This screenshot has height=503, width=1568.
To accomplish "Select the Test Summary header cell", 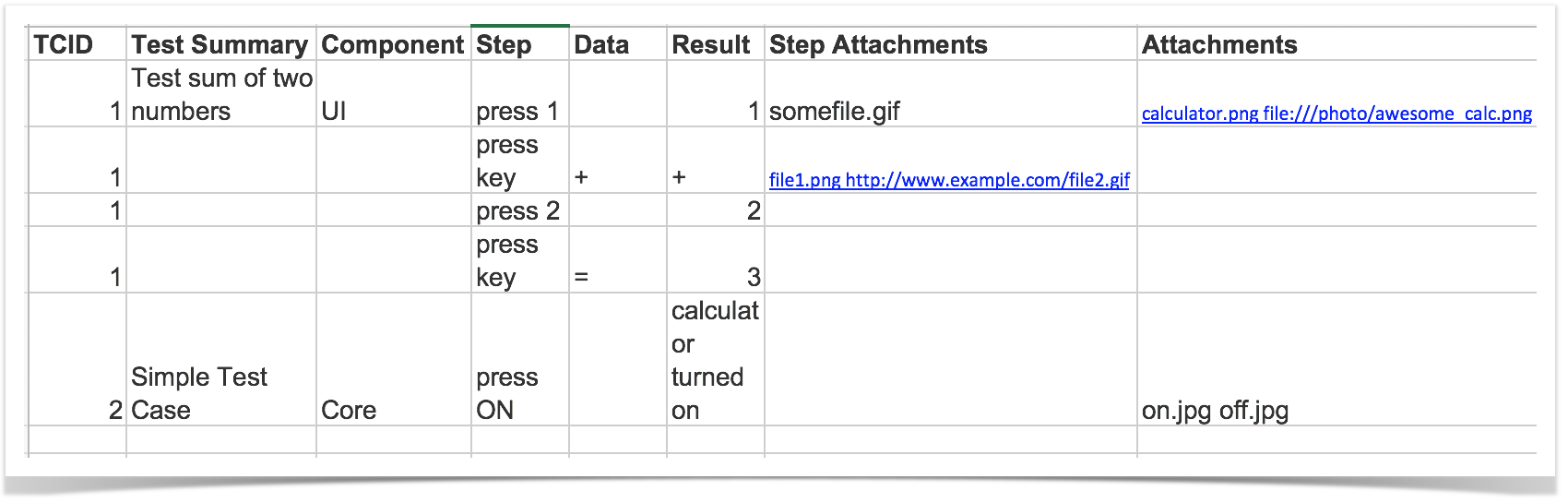I will pos(221,44).
